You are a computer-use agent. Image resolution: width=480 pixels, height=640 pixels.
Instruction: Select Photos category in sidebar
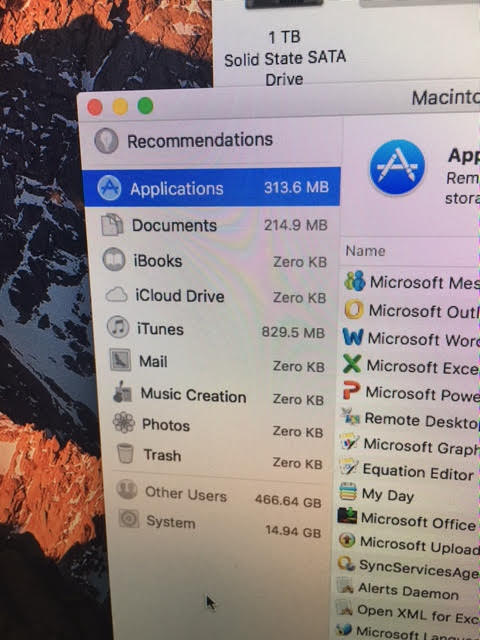[x=218, y=427]
